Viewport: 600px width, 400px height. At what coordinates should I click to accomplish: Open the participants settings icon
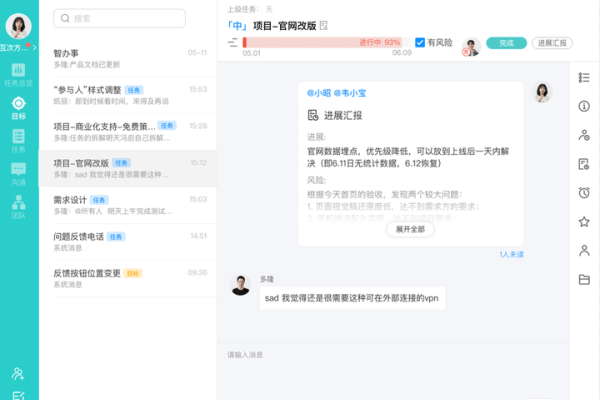tap(584, 135)
